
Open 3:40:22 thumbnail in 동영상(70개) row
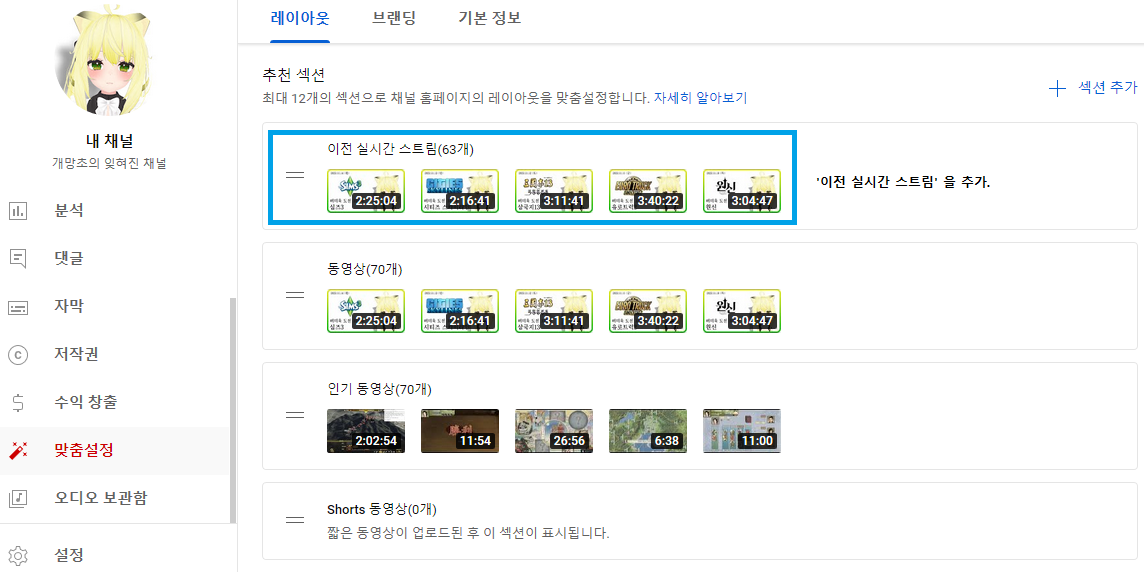(648, 311)
